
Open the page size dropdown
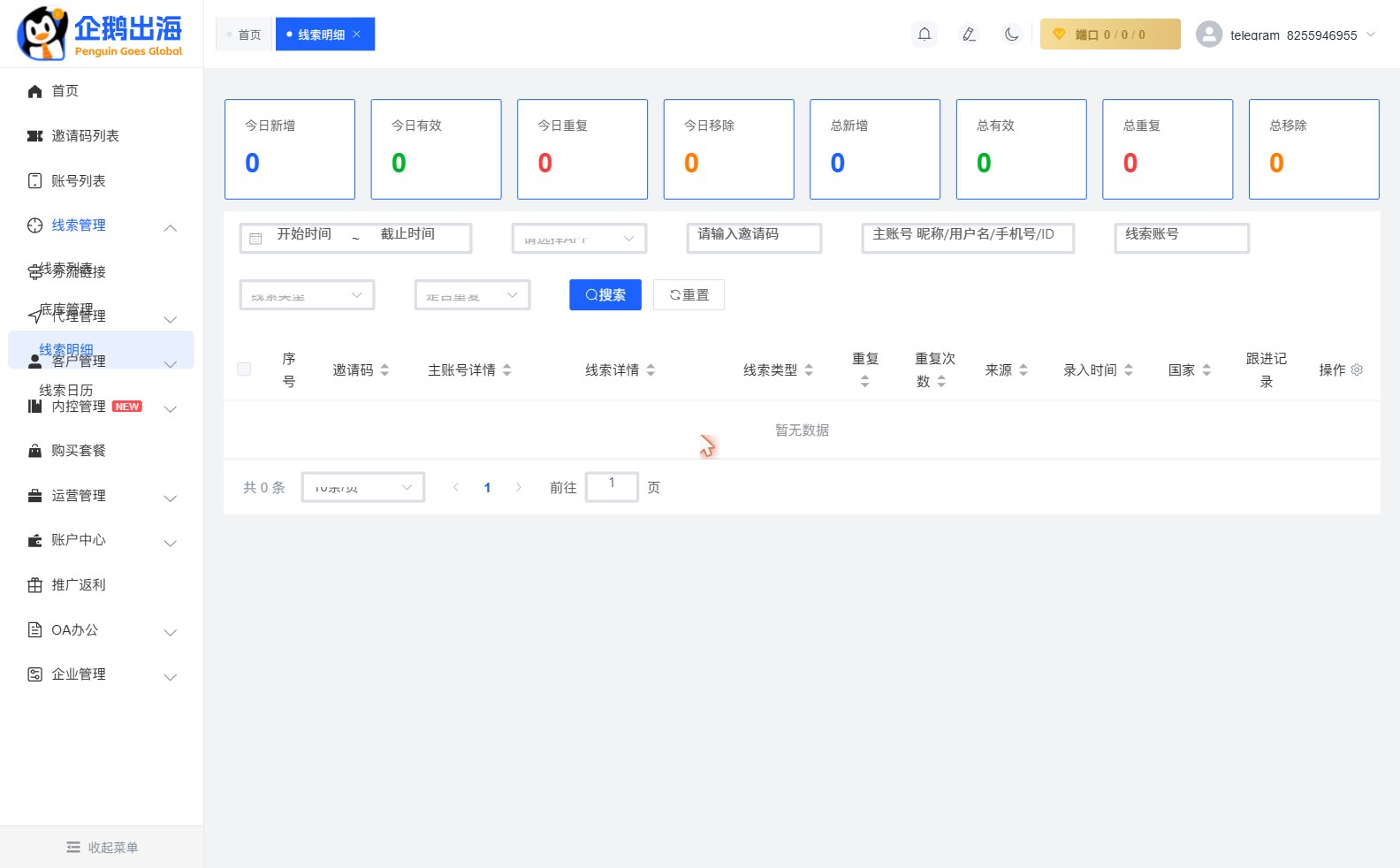363,487
